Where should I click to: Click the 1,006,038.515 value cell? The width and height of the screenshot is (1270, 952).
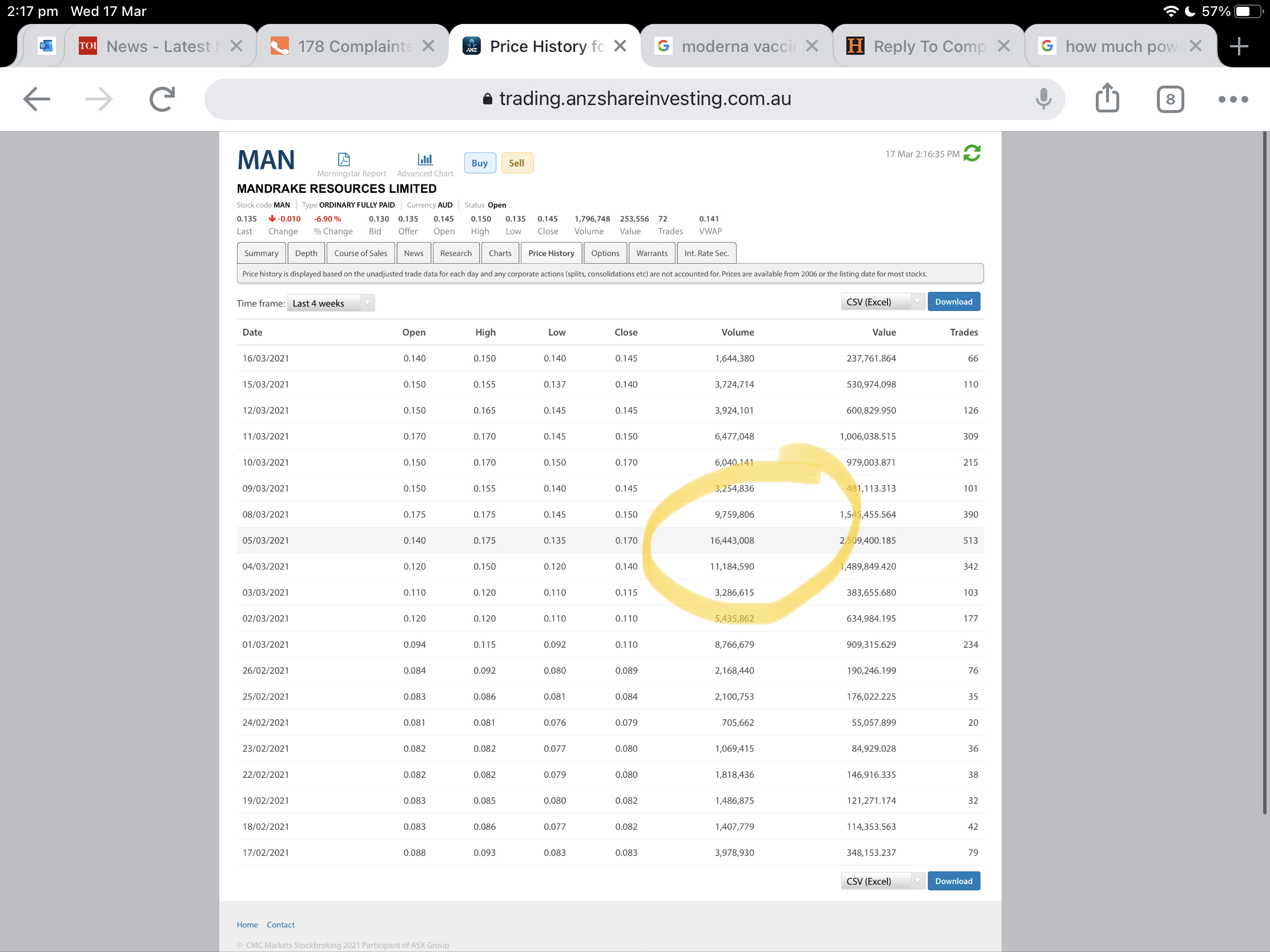point(867,436)
